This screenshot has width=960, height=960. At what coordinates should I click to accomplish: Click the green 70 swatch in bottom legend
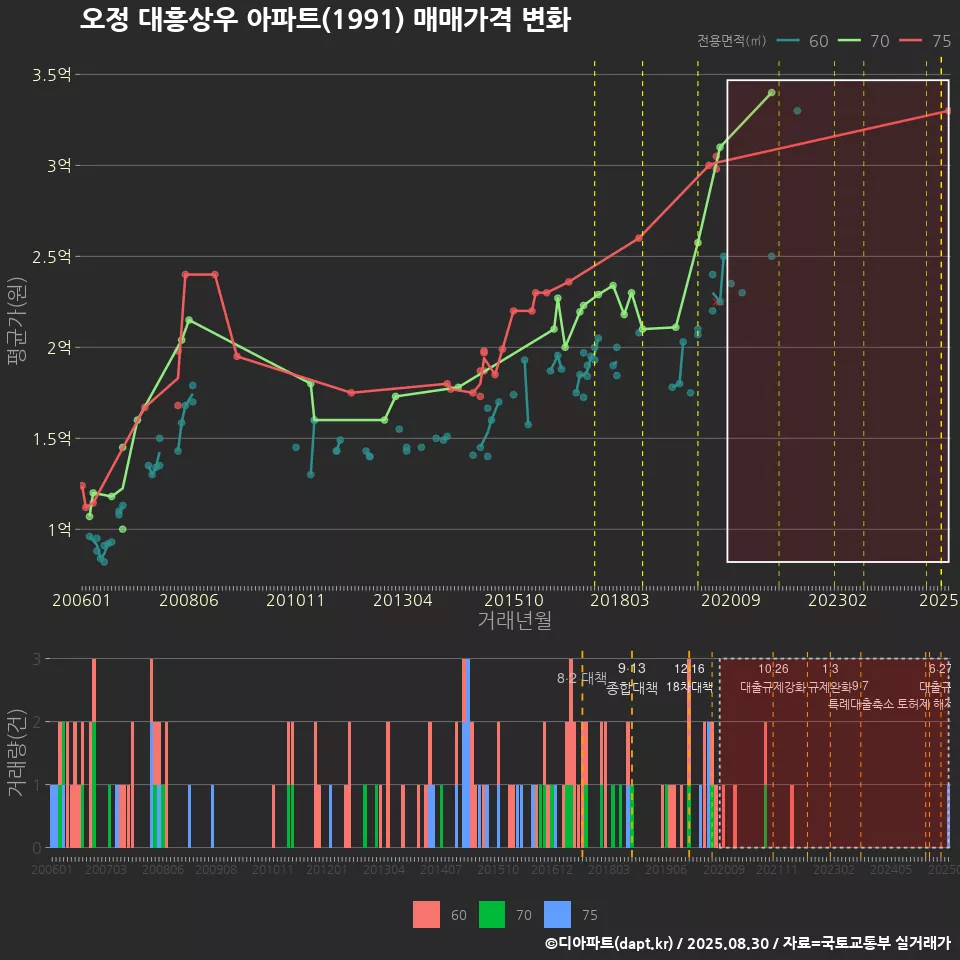point(491,914)
